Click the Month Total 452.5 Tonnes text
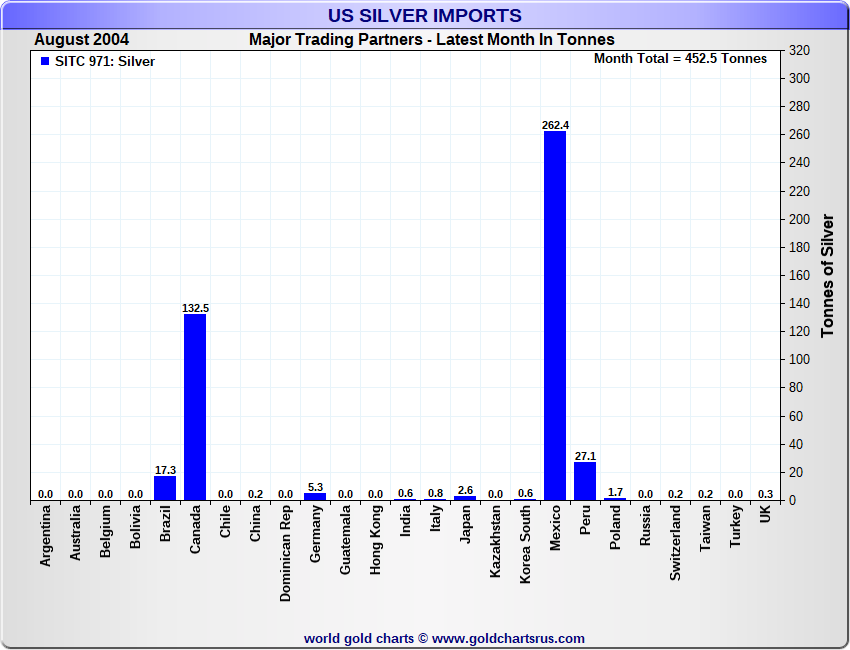This screenshot has width=850, height=650. point(680,59)
